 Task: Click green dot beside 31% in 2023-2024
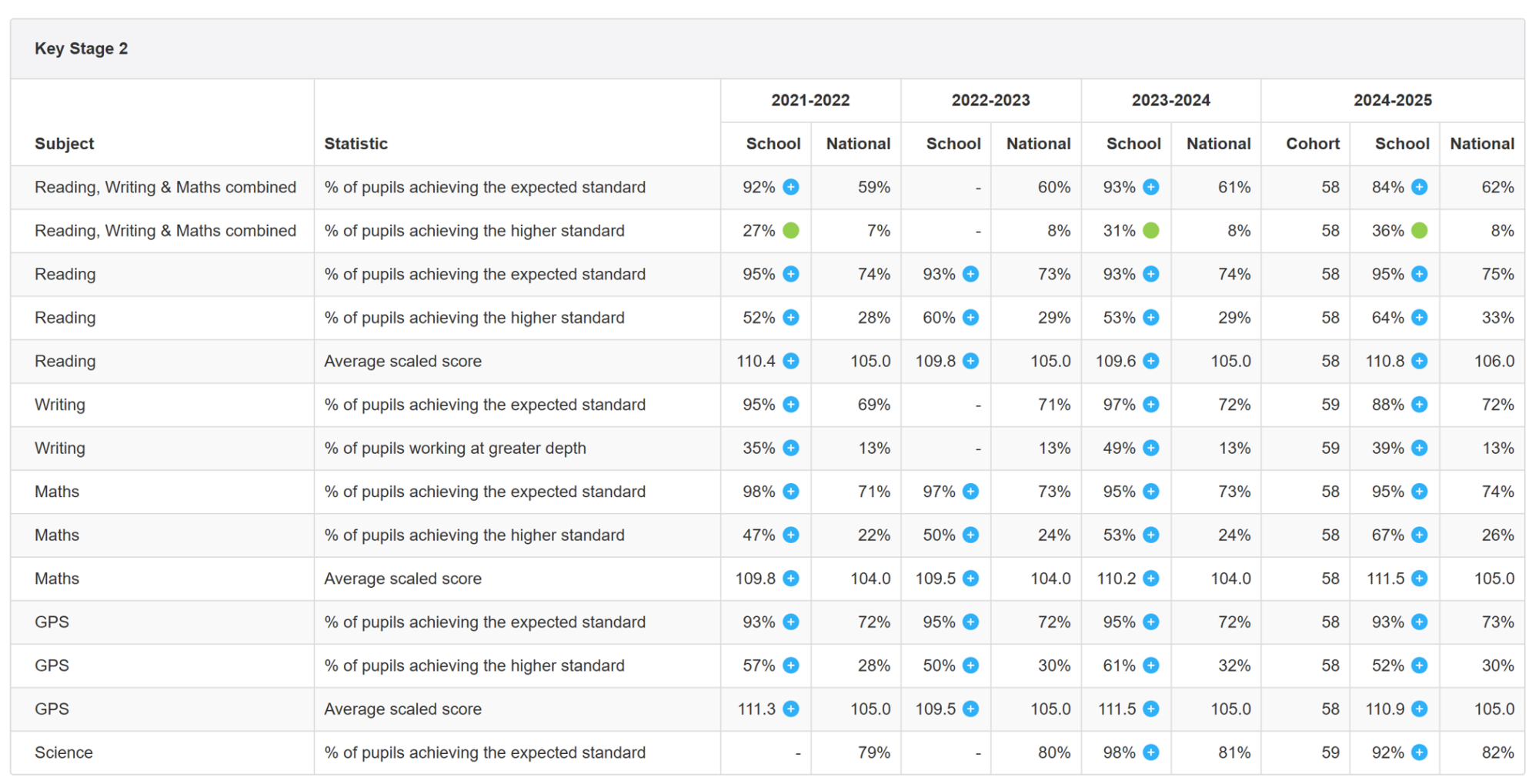pyautogui.click(x=1150, y=231)
